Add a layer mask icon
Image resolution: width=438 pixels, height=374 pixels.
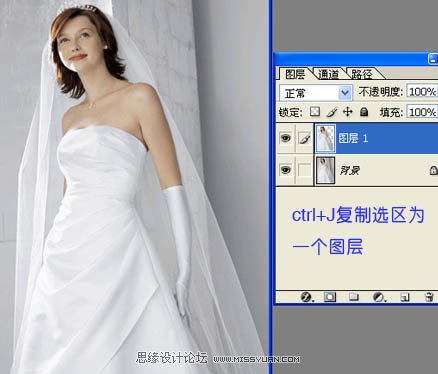(330, 297)
